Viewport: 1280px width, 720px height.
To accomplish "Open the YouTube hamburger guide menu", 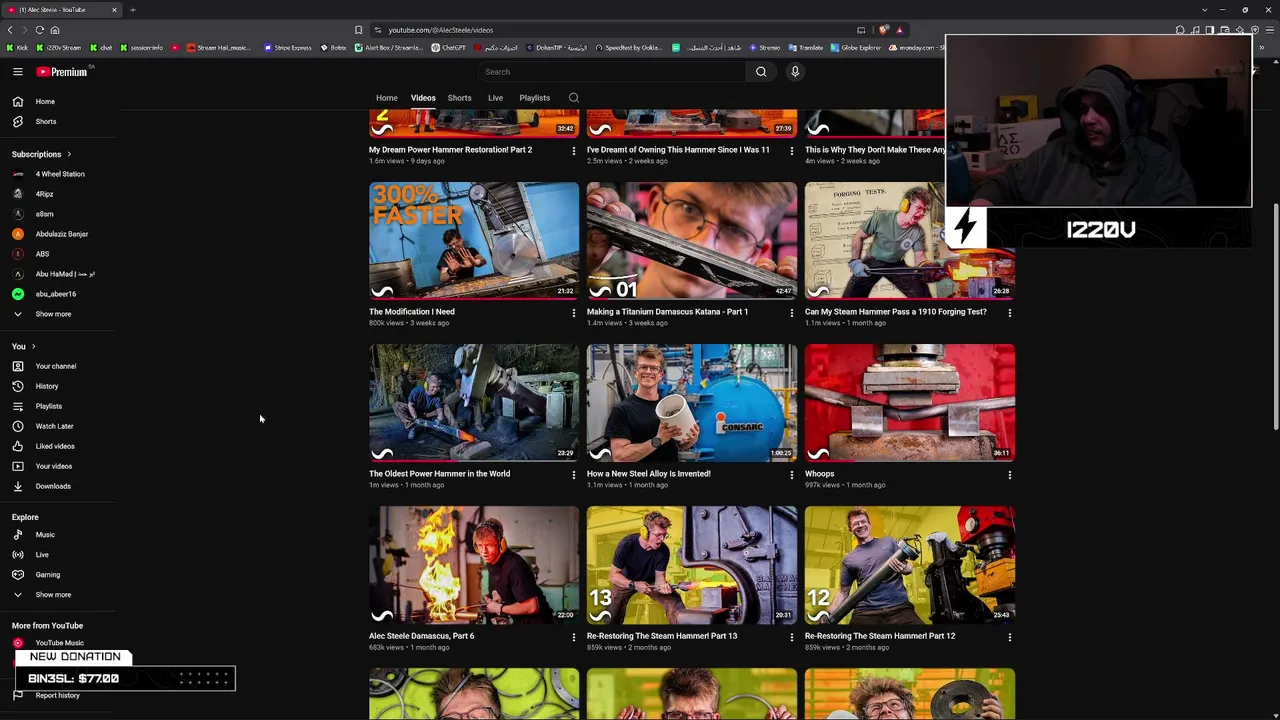I will click(x=18, y=72).
